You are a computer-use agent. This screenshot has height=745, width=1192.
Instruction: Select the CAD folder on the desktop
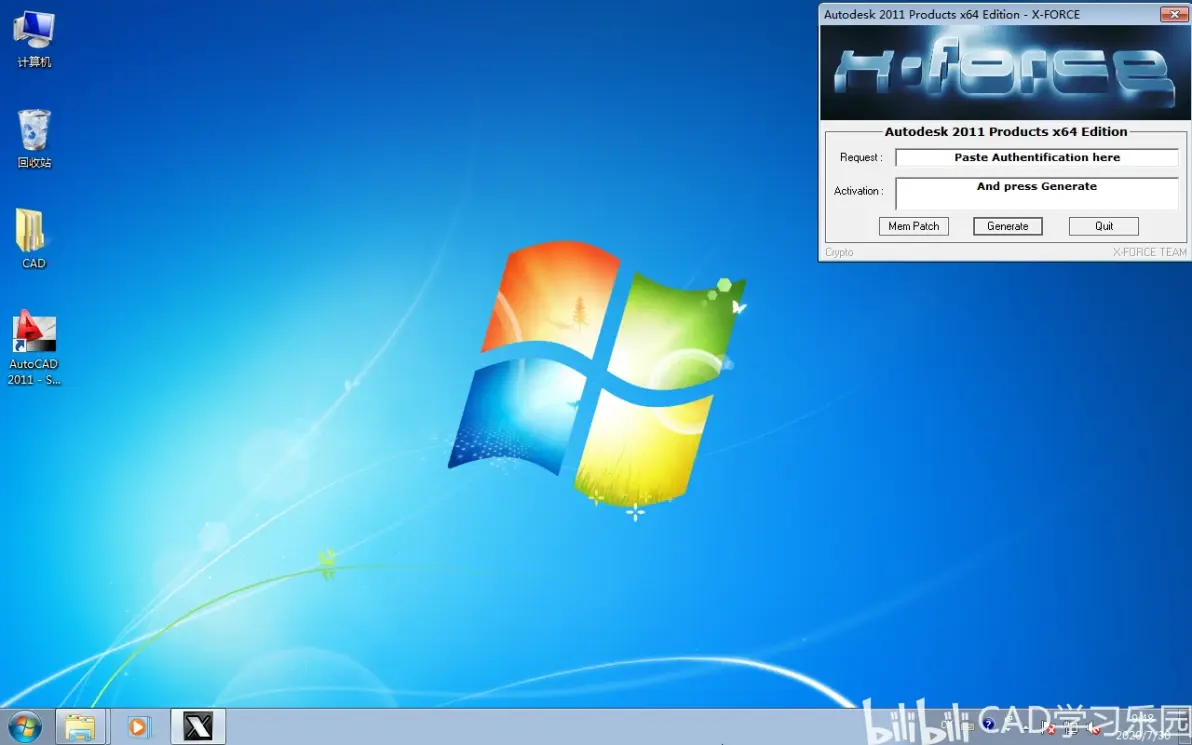tap(33, 239)
